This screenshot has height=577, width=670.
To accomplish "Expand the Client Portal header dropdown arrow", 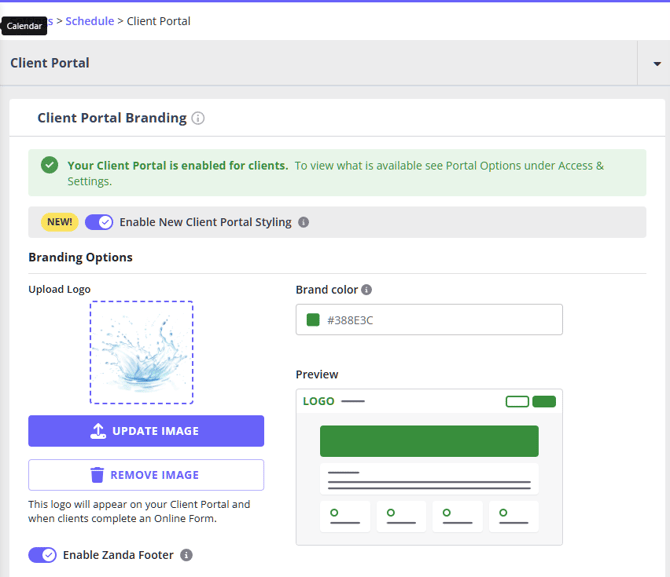I will [x=654, y=64].
